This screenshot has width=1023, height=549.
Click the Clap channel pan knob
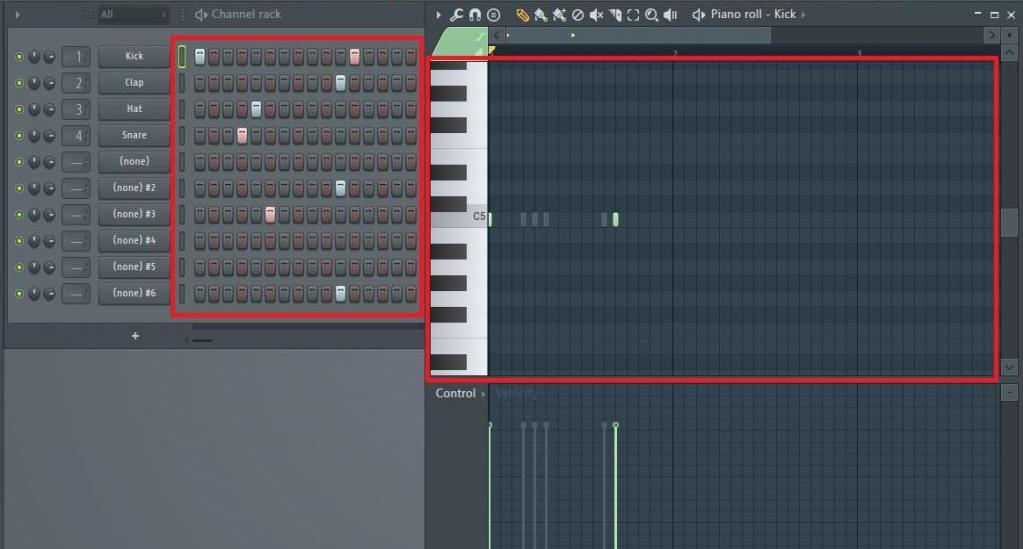(x=34, y=83)
